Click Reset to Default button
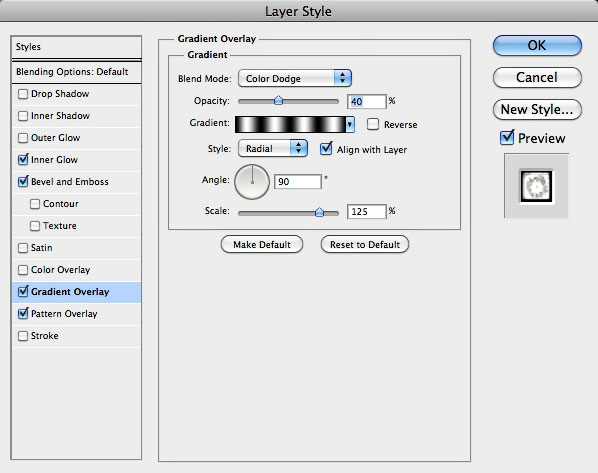 (x=365, y=245)
